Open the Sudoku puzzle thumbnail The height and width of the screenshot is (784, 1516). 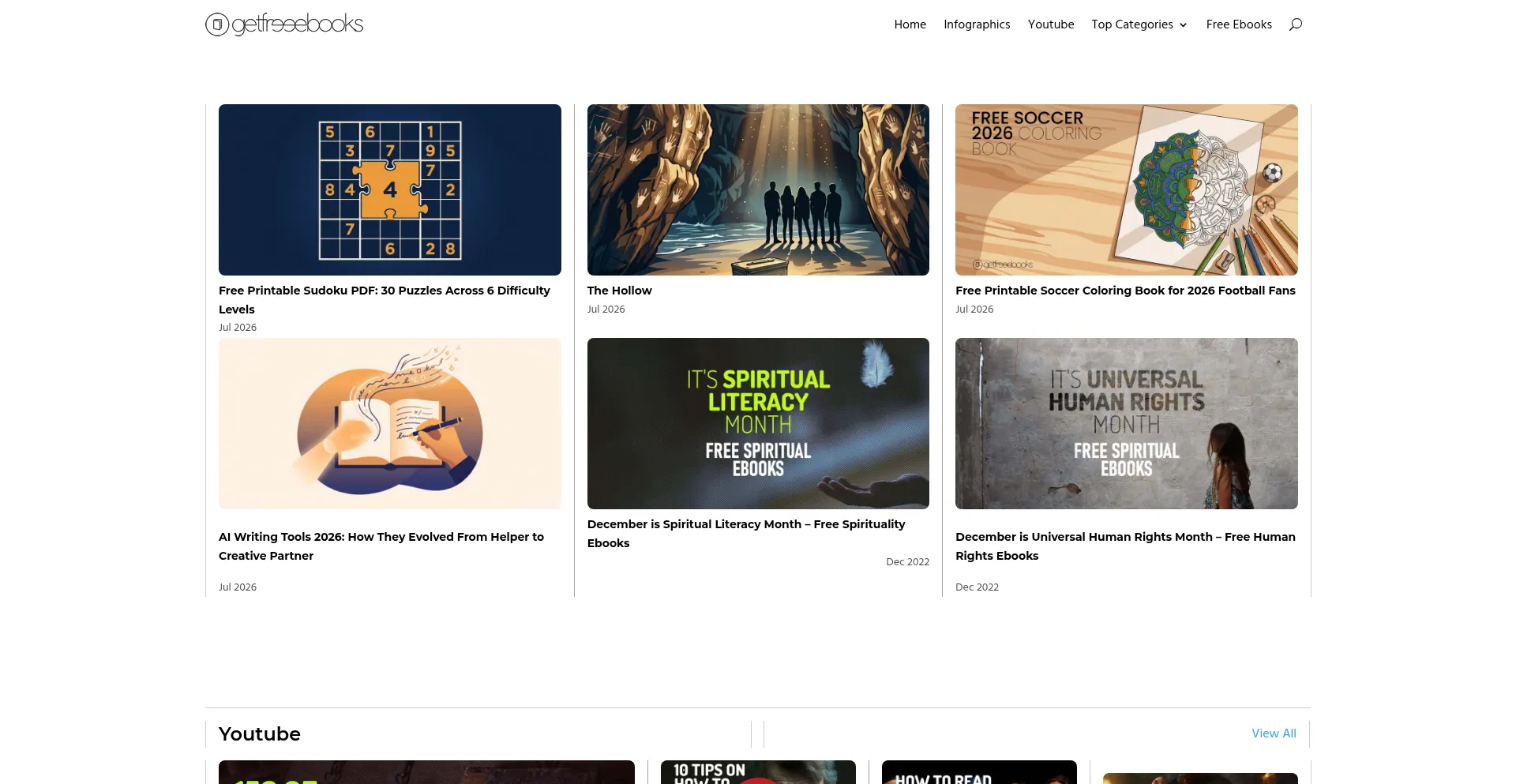390,189
